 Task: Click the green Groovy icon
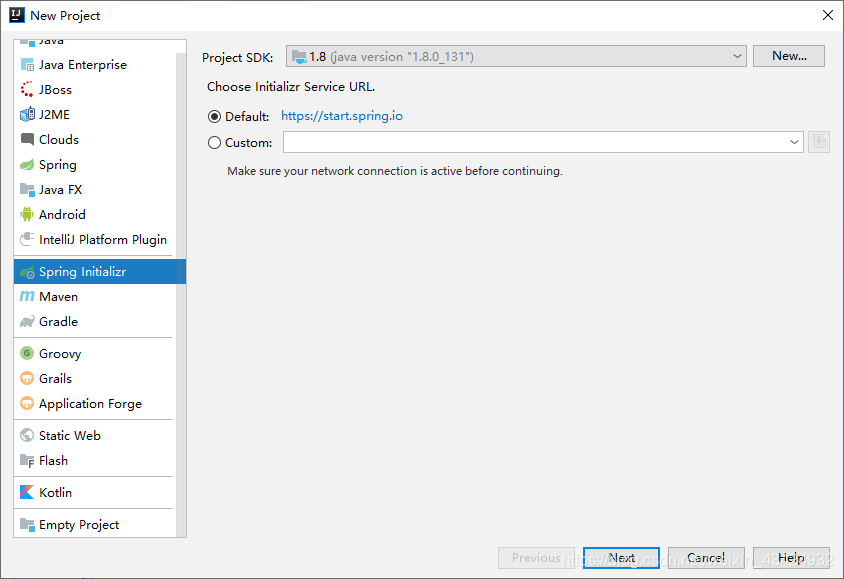coord(27,353)
